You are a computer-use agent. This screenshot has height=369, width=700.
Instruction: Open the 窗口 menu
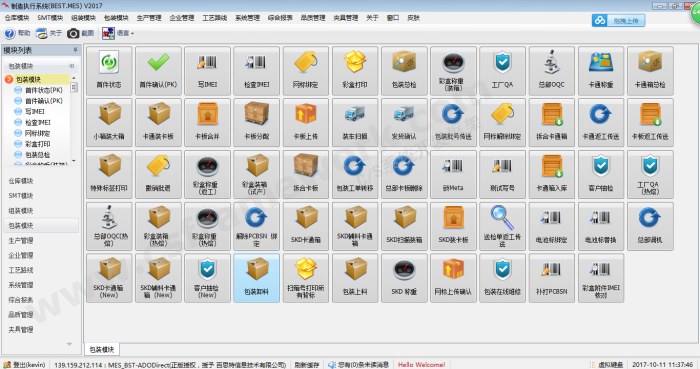[x=393, y=18]
